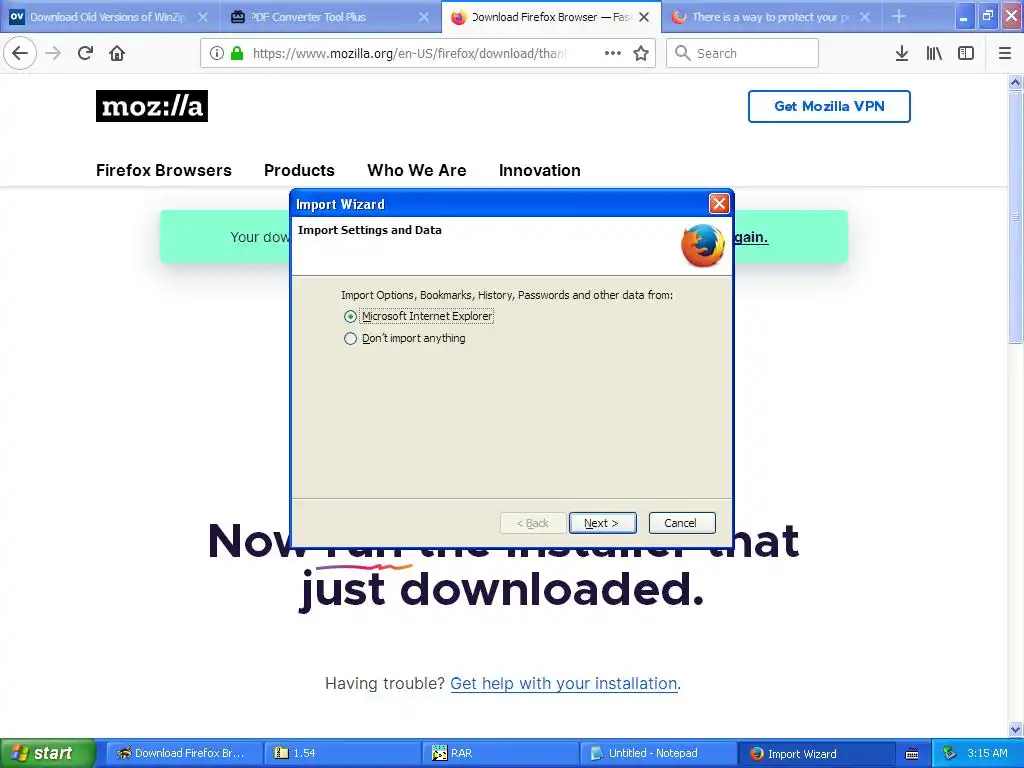
Task: Bookmark this page with the star
Action: (641, 53)
